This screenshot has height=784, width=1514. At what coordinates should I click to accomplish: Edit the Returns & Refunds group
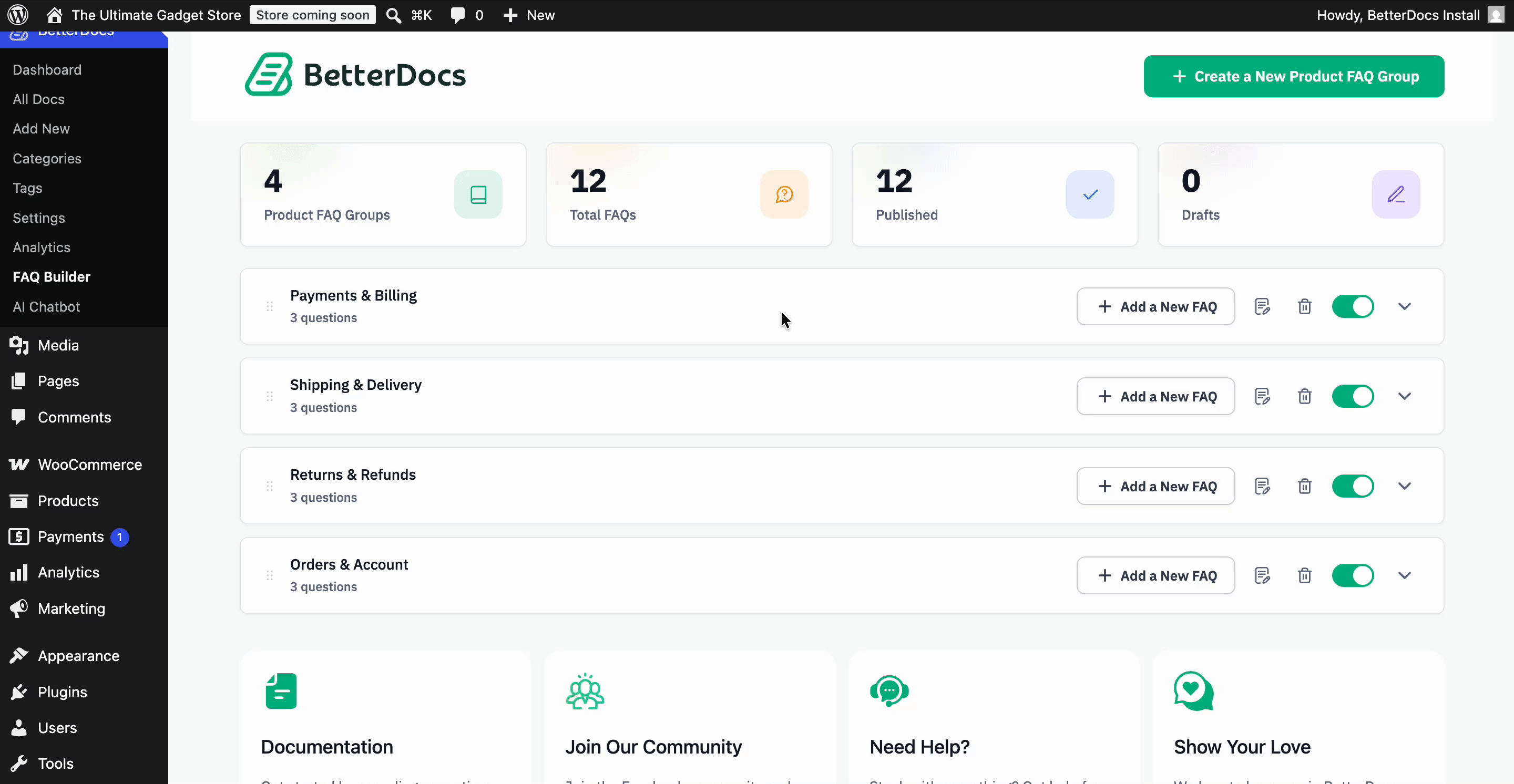point(1262,486)
